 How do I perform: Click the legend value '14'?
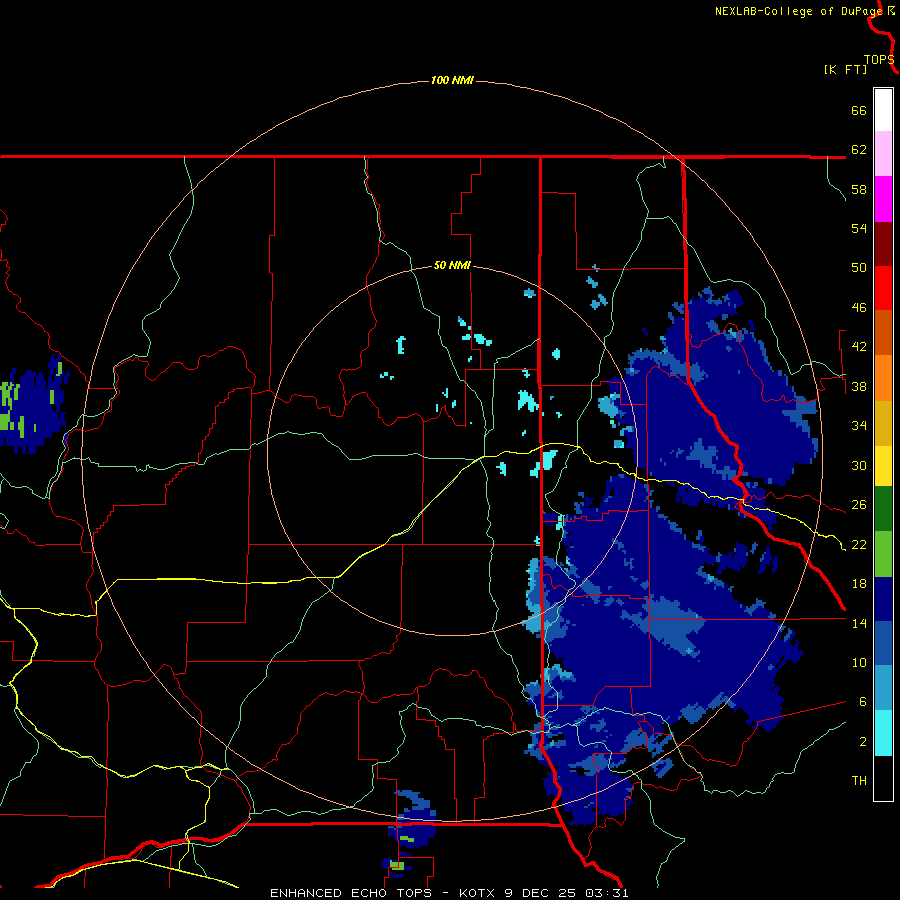[x=859, y=623]
